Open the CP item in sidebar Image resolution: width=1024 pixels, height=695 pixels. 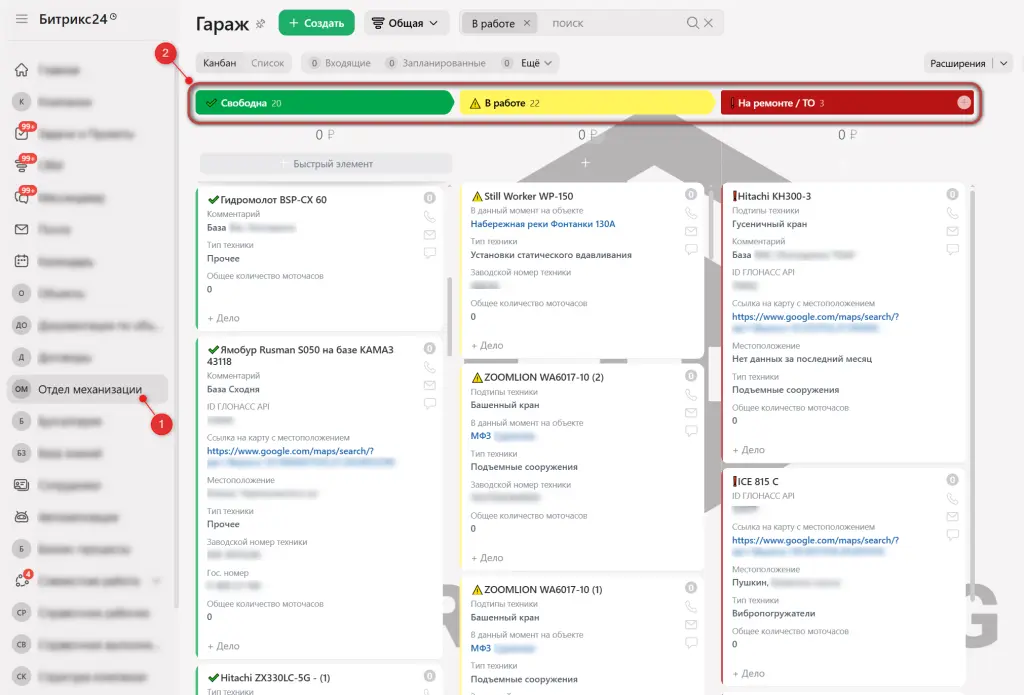(x=22, y=612)
